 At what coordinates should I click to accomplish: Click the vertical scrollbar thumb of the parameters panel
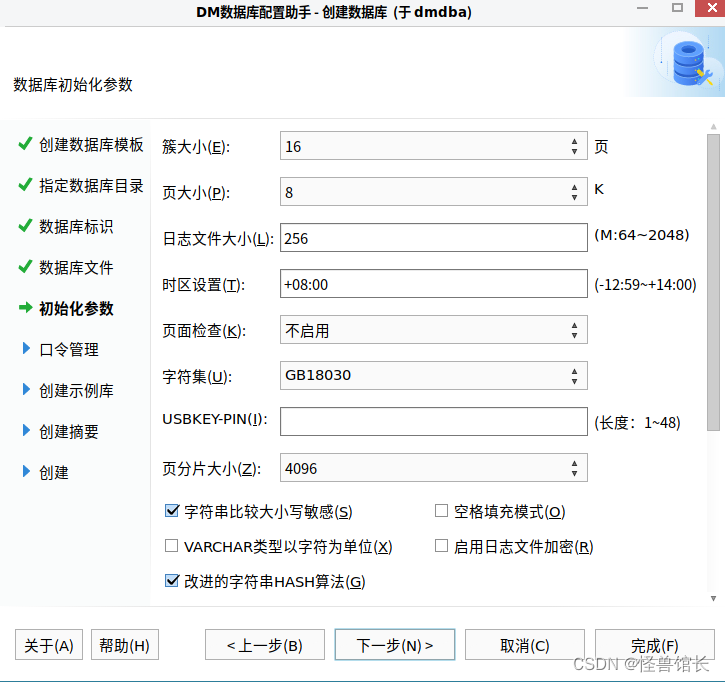coord(713,282)
